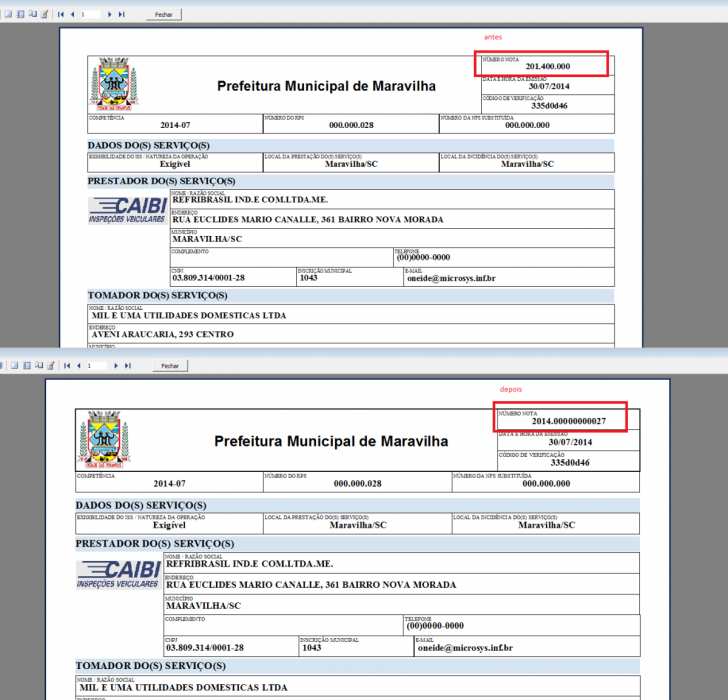Click Prefeitura Municipal de Maravilha title, upper report
The height and width of the screenshot is (700, 728).
[x=326, y=86]
